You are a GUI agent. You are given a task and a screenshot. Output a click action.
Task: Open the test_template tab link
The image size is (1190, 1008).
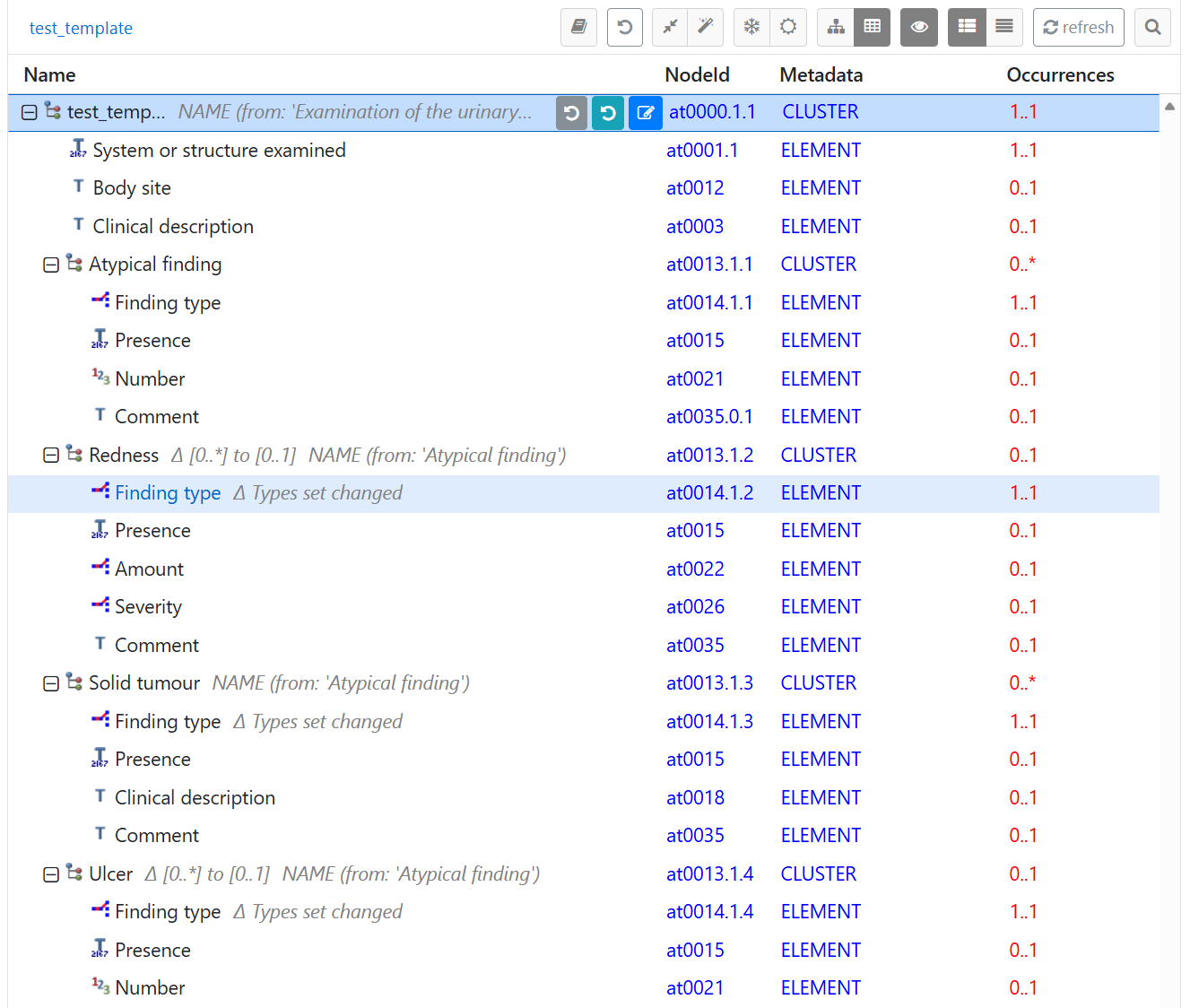[x=81, y=28]
